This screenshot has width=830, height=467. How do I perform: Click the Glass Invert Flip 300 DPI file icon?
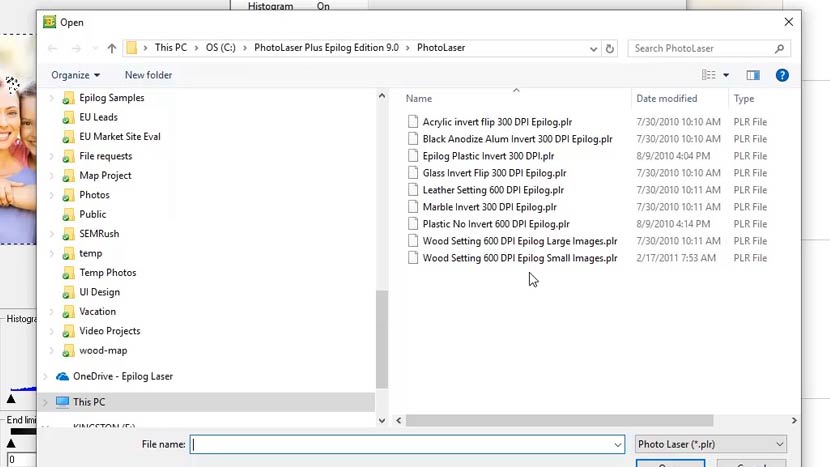[x=413, y=173]
